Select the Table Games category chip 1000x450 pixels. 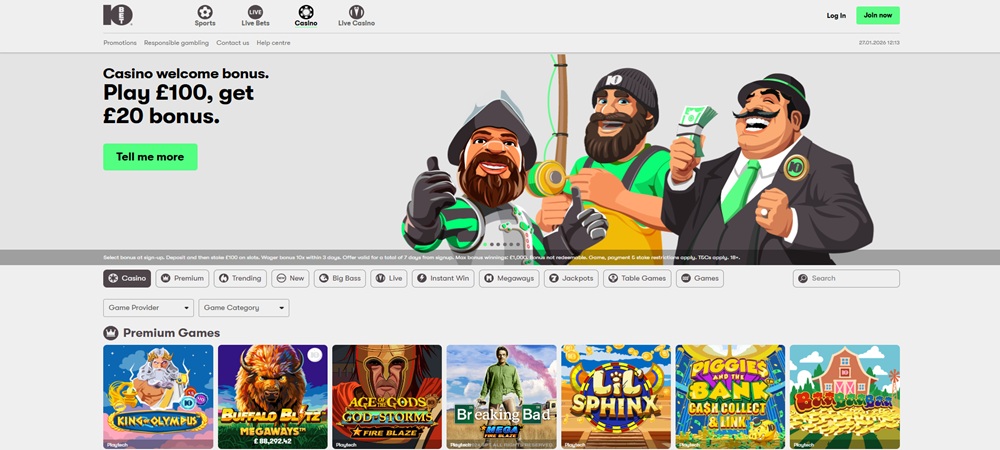[636, 279]
